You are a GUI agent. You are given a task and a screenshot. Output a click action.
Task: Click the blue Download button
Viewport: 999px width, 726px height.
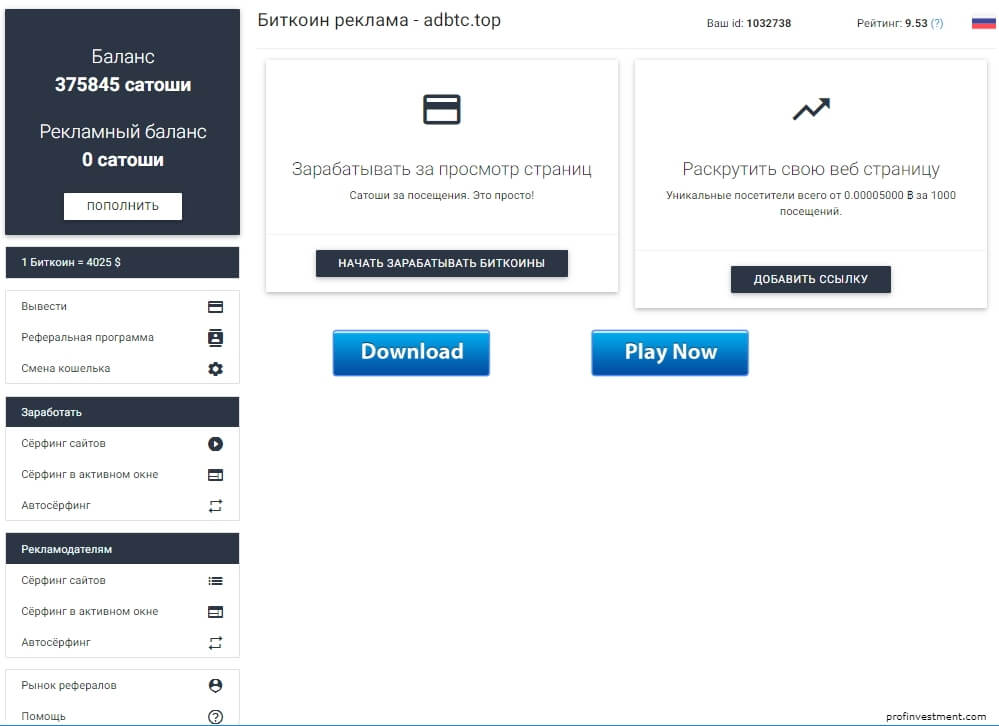tap(411, 352)
